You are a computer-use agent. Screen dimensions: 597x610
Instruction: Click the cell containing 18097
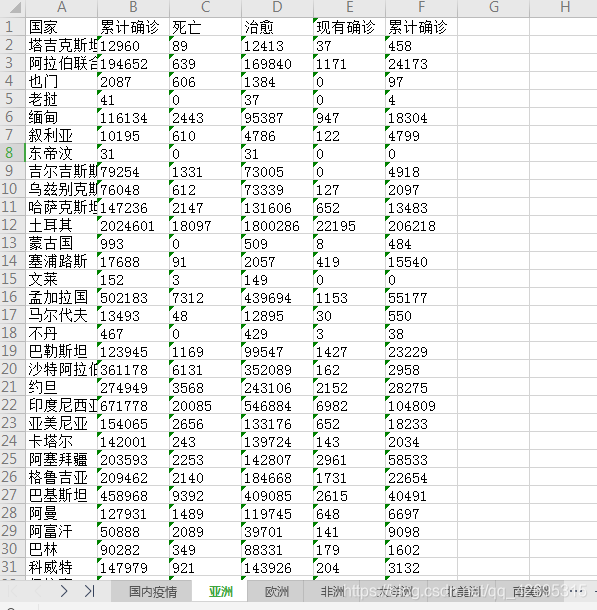point(205,225)
